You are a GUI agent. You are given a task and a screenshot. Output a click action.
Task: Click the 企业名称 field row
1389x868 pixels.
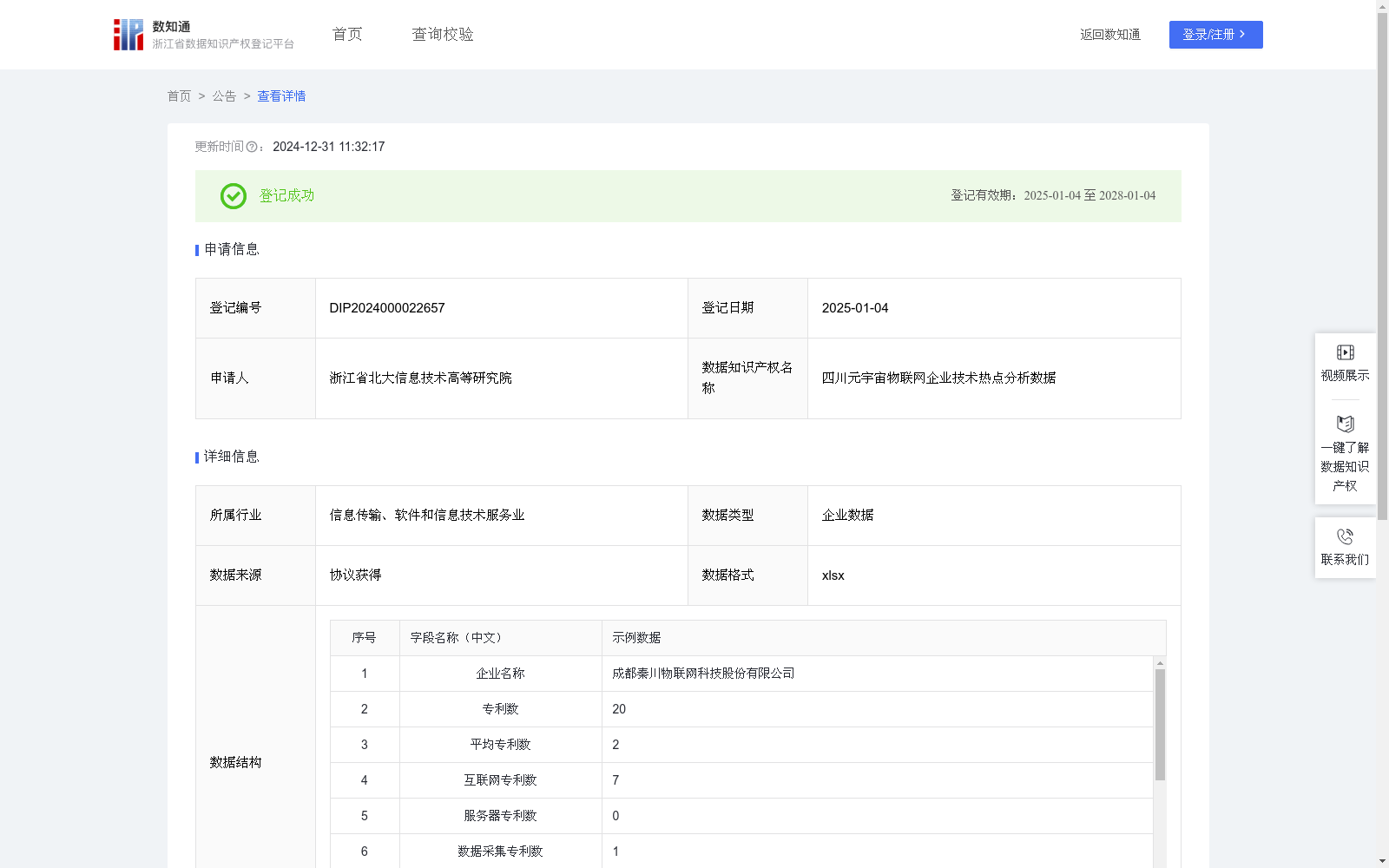pos(741,674)
